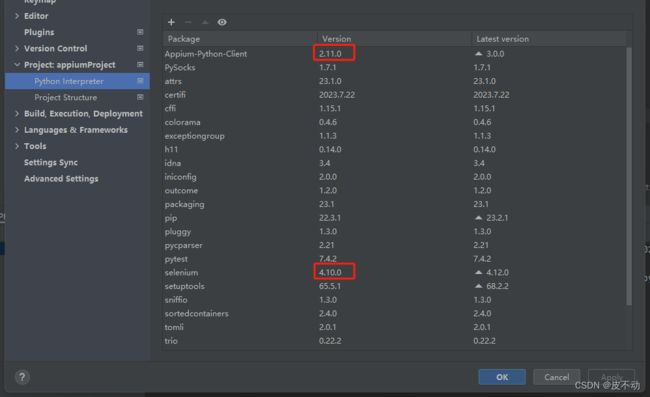
Task: Select the h11 package row
Action: coord(394,149)
